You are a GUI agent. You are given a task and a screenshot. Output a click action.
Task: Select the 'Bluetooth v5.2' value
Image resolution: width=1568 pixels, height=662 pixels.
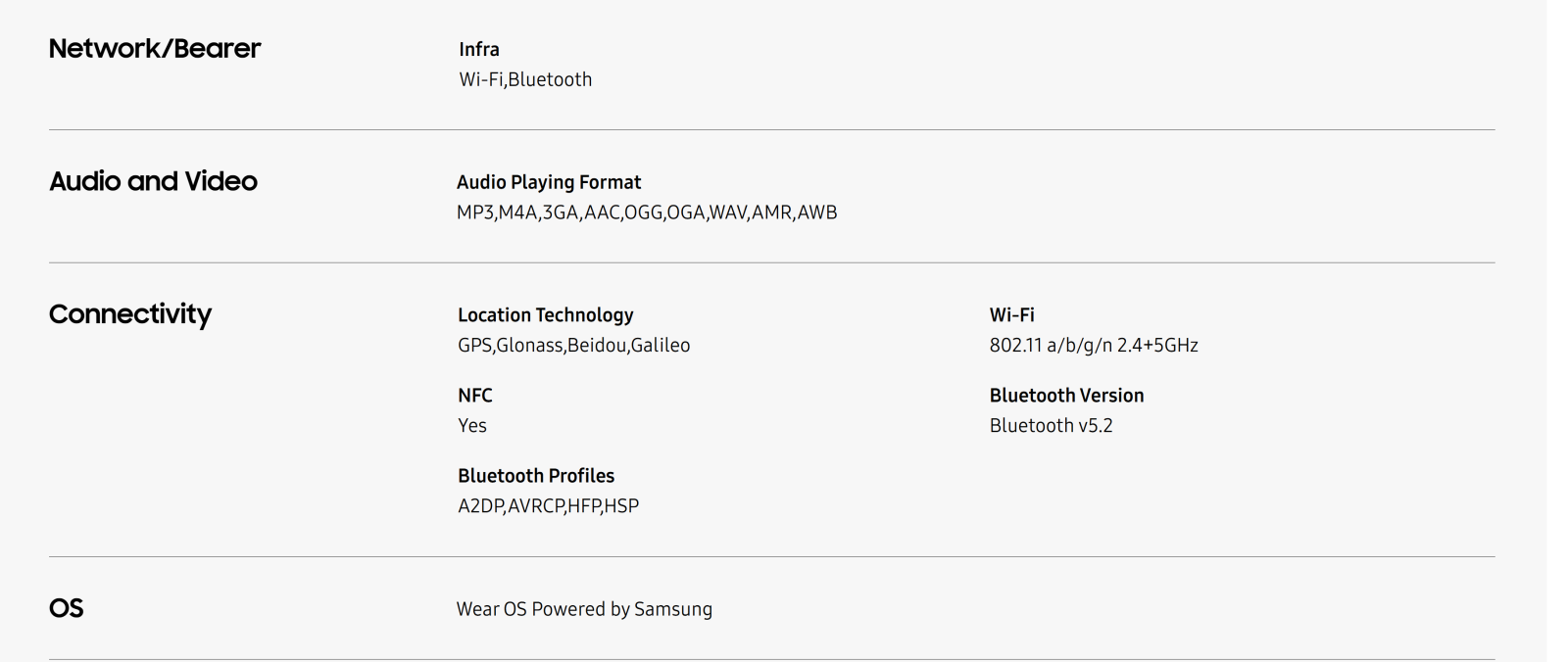click(1052, 426)
